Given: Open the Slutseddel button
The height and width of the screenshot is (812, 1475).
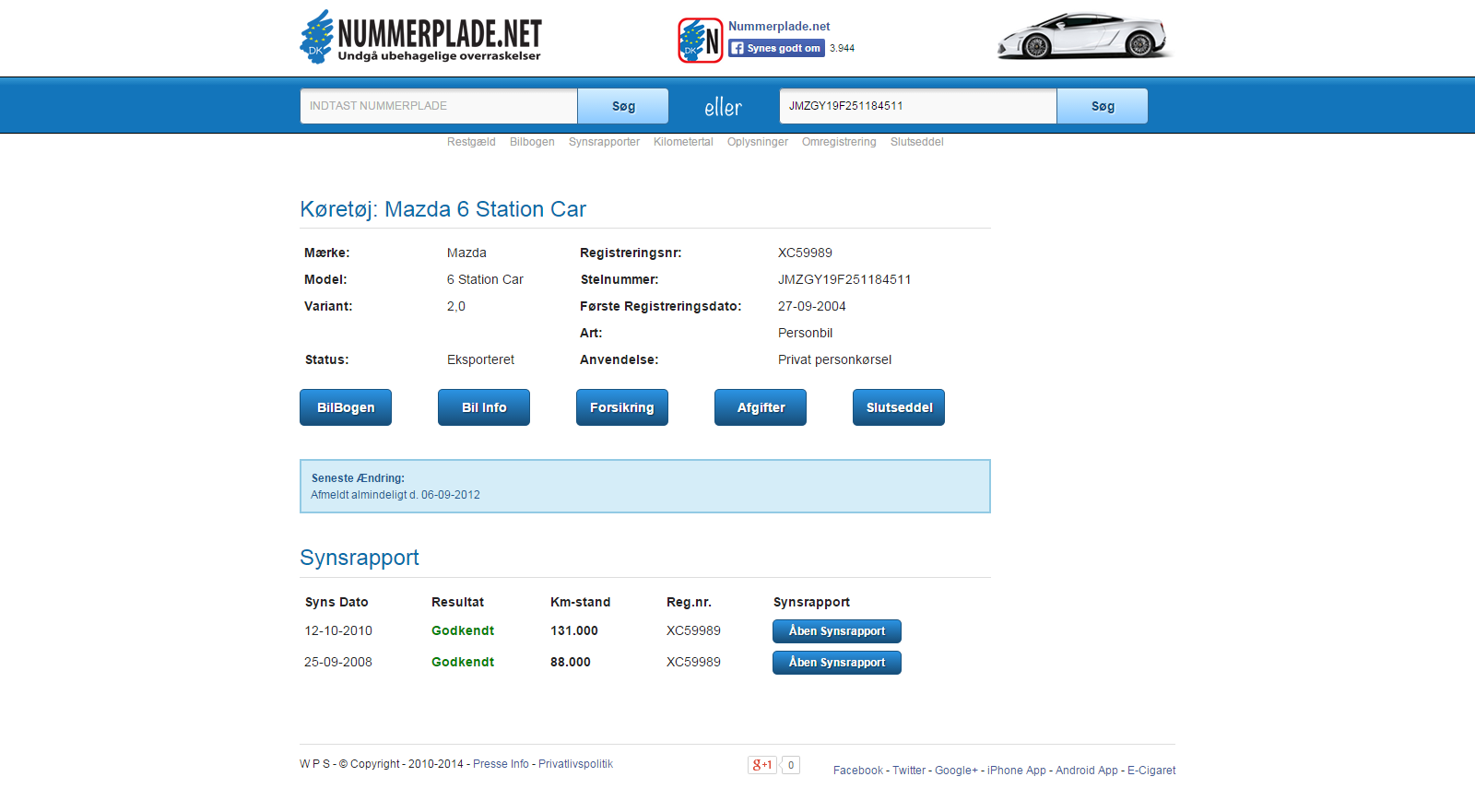Looking at the screenshot, I should 899,407.
